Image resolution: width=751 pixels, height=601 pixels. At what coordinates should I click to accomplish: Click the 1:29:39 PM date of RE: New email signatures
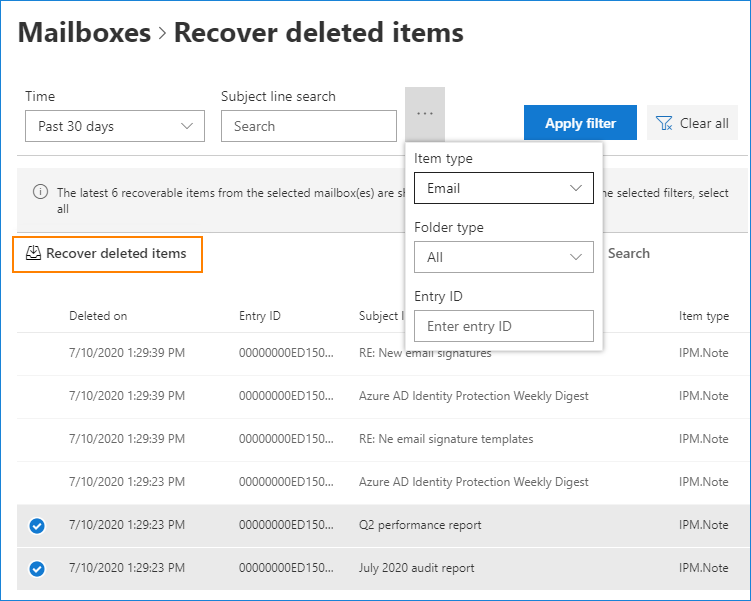(127, 353)
